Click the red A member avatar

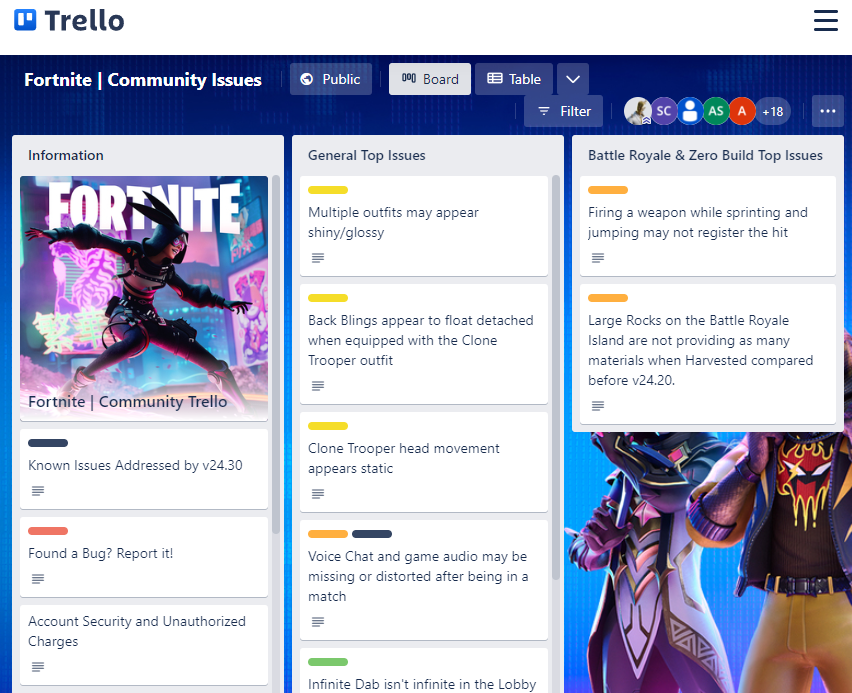[x=742, y=111]
